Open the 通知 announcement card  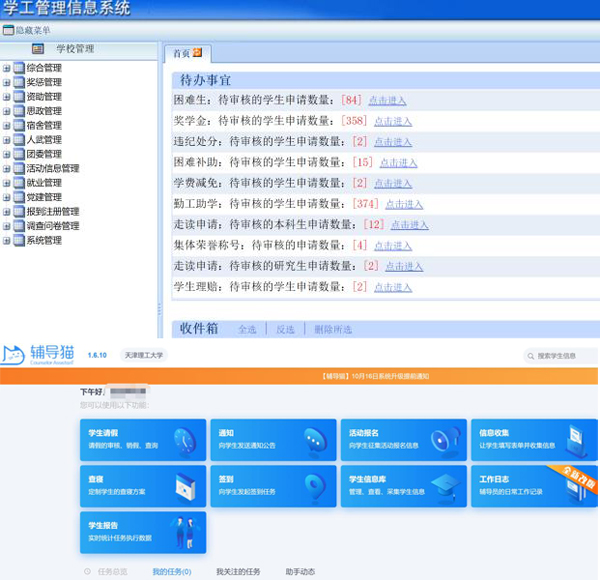(272, 439)
